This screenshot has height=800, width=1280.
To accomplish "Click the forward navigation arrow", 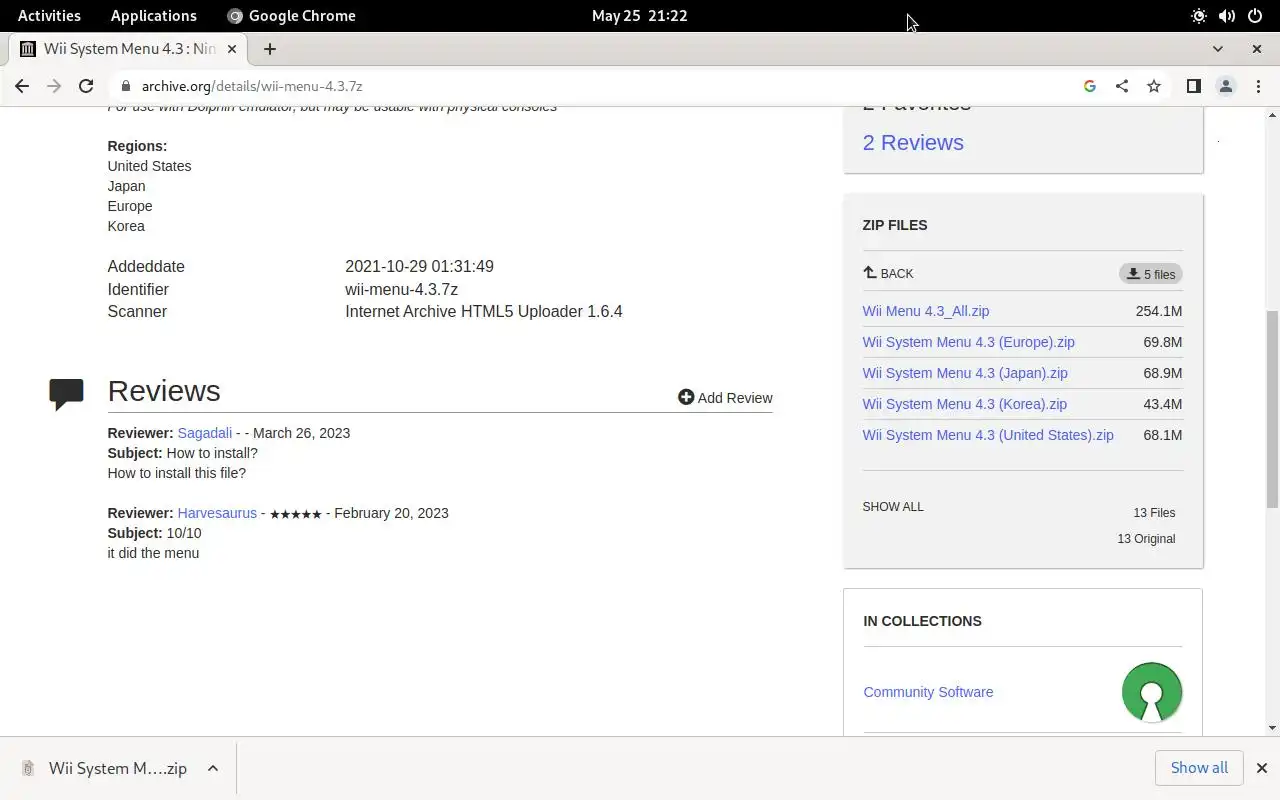I will 54,86.
